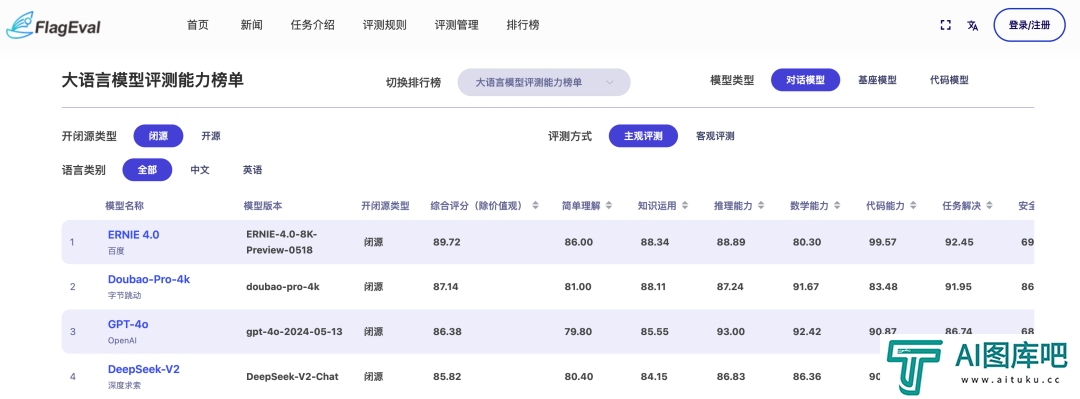Open 排行榜 in the top navigation
This screenshot has height=399, width=1080.
click(523, 25)
